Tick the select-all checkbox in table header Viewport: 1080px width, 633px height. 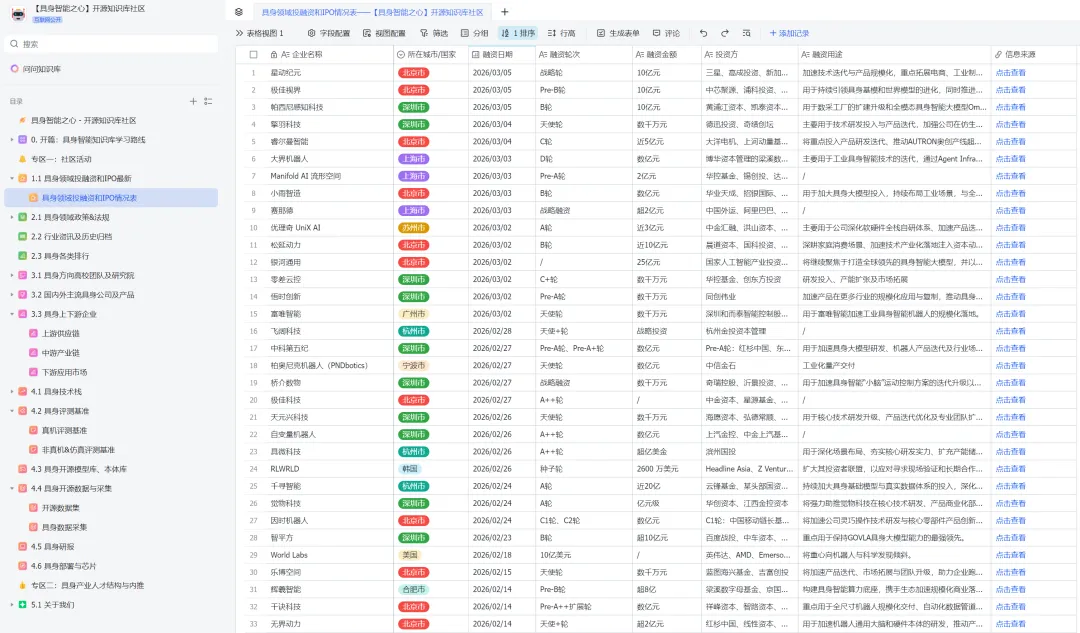pos(253,54)
